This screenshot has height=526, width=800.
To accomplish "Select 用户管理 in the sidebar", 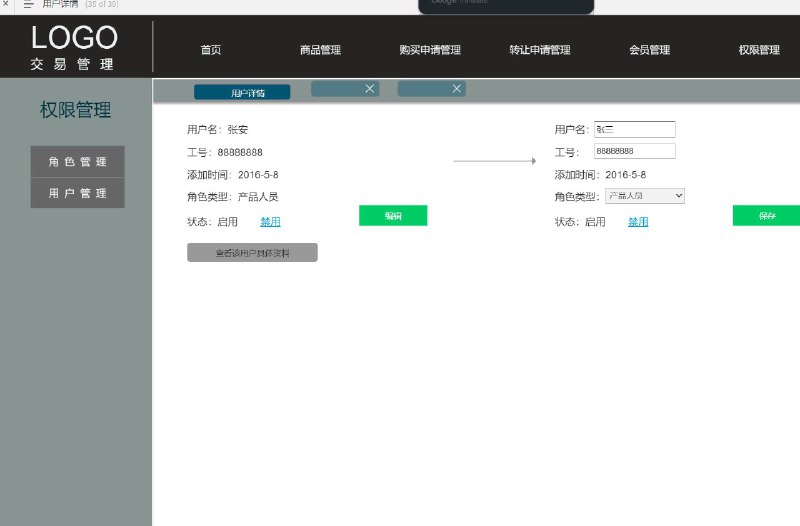I will click(78, 193).
